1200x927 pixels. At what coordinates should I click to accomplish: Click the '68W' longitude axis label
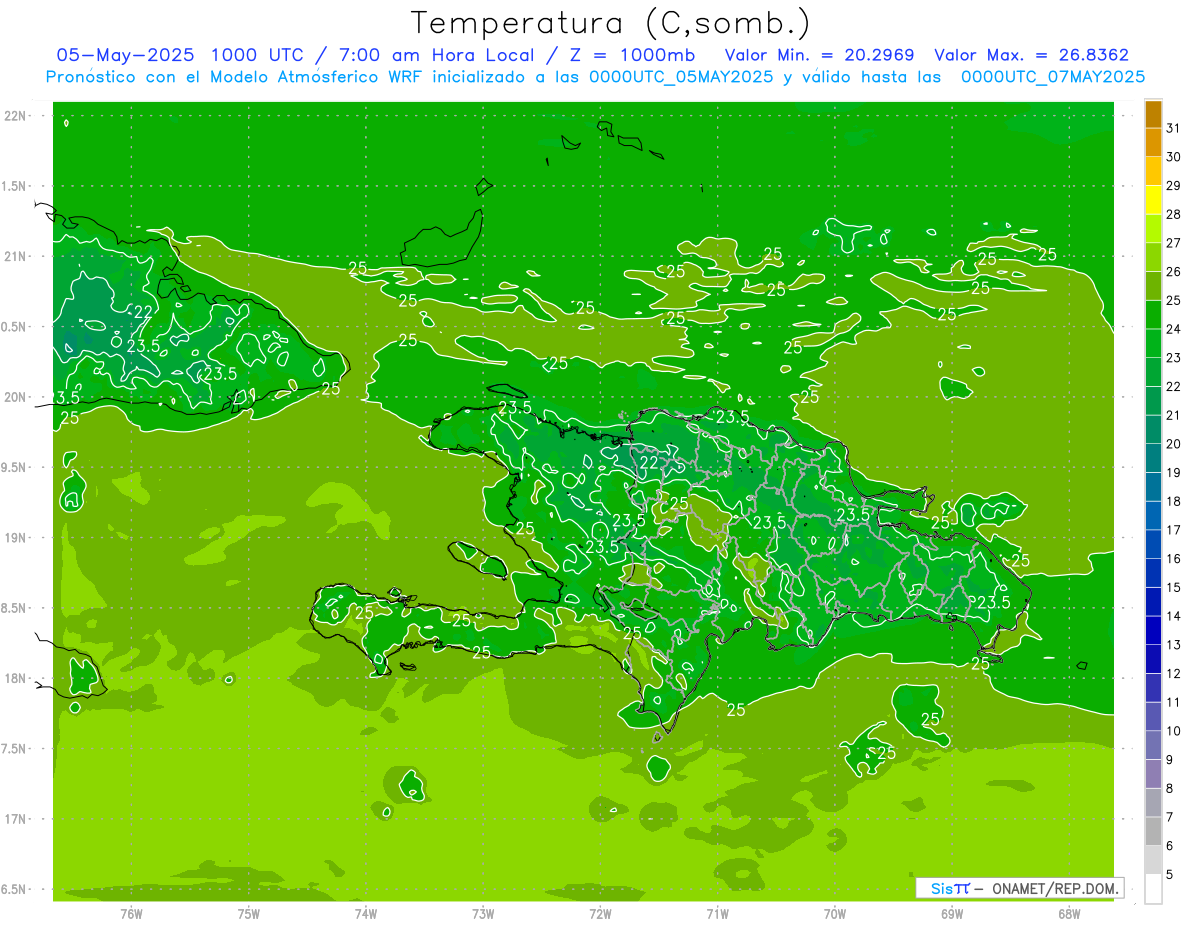tap(1069, 914)
